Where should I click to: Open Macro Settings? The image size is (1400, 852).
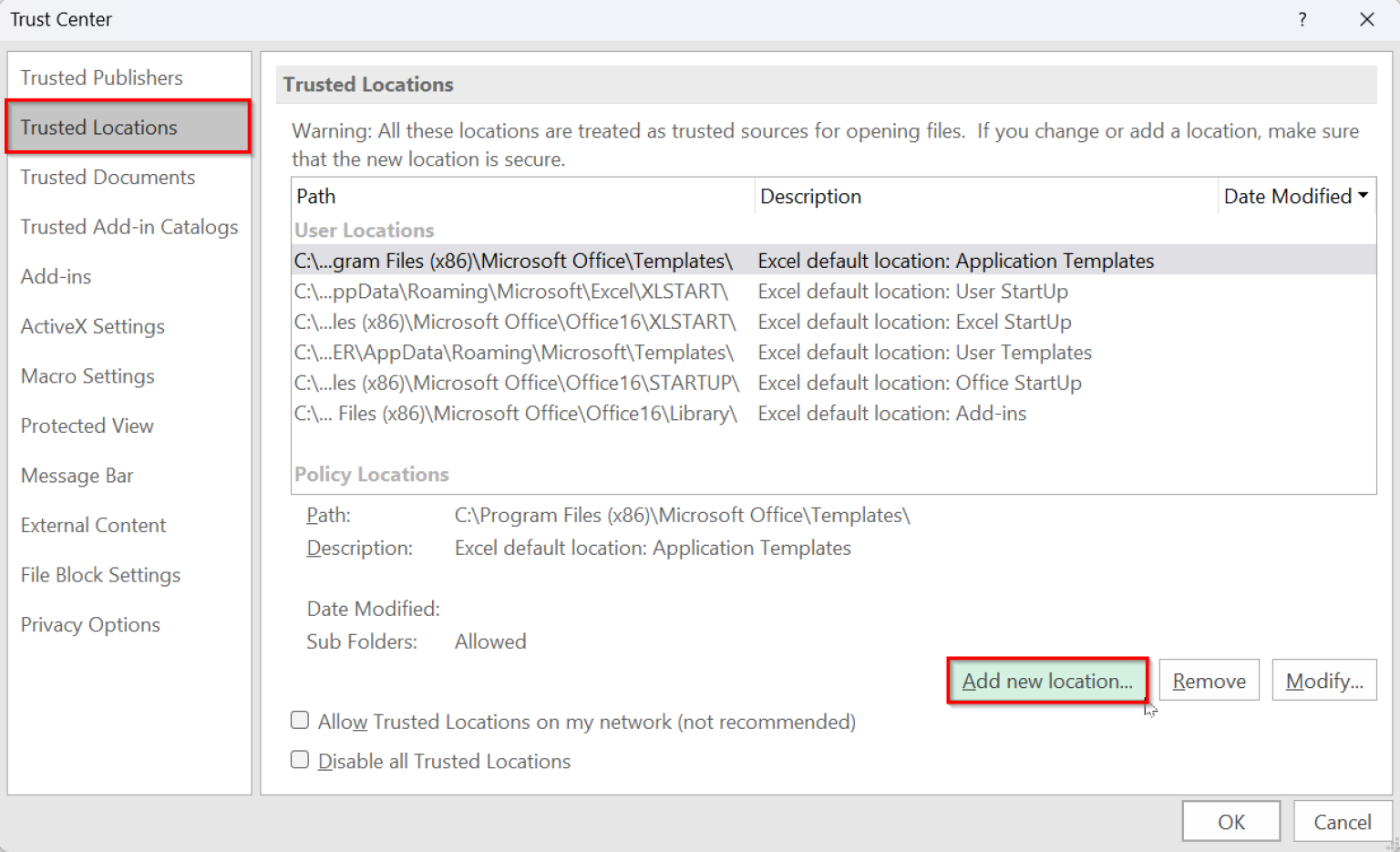tap(87, 375)
